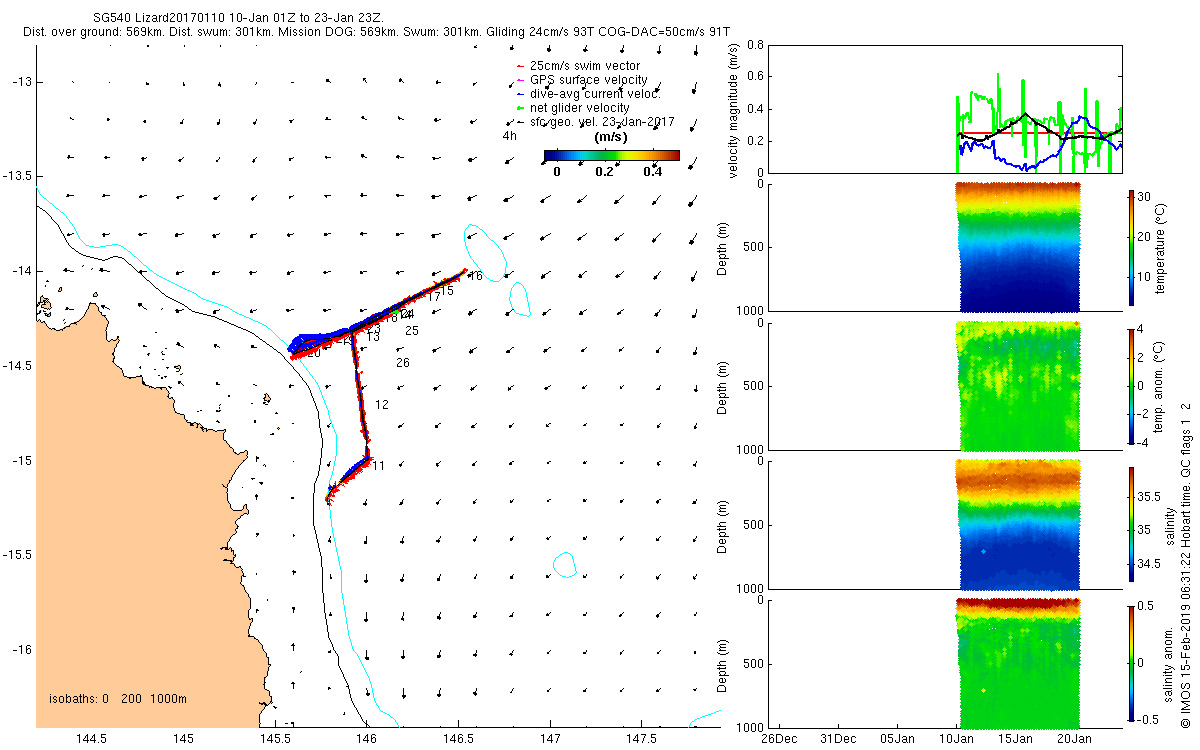This screenshot has height=750, width=1200.
Task: Click the temp. anom. colorbar
Action: [x=1132, y=386]
